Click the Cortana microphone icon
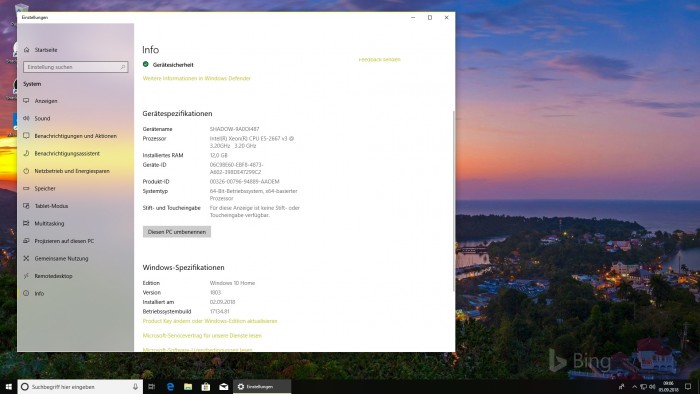The height and width of the screenshot is (394, 700). (135, 387)
